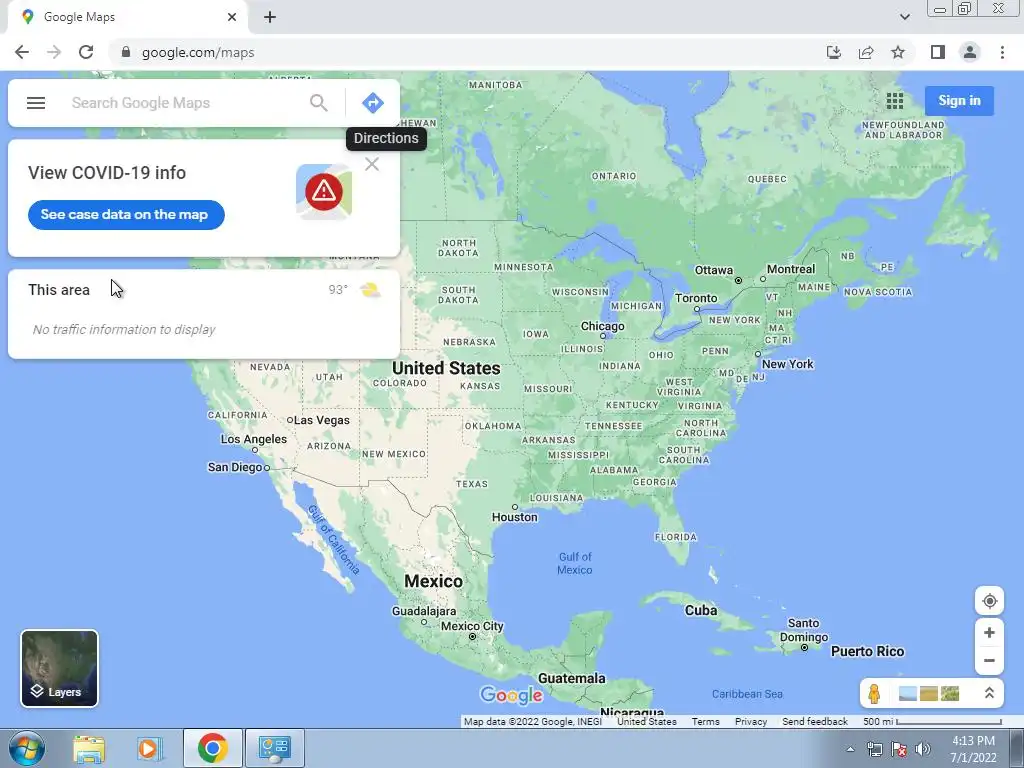Viewport: 1024px width, 768px height.
Task: Click the share page icon
Action: click(x=866, y=52)
